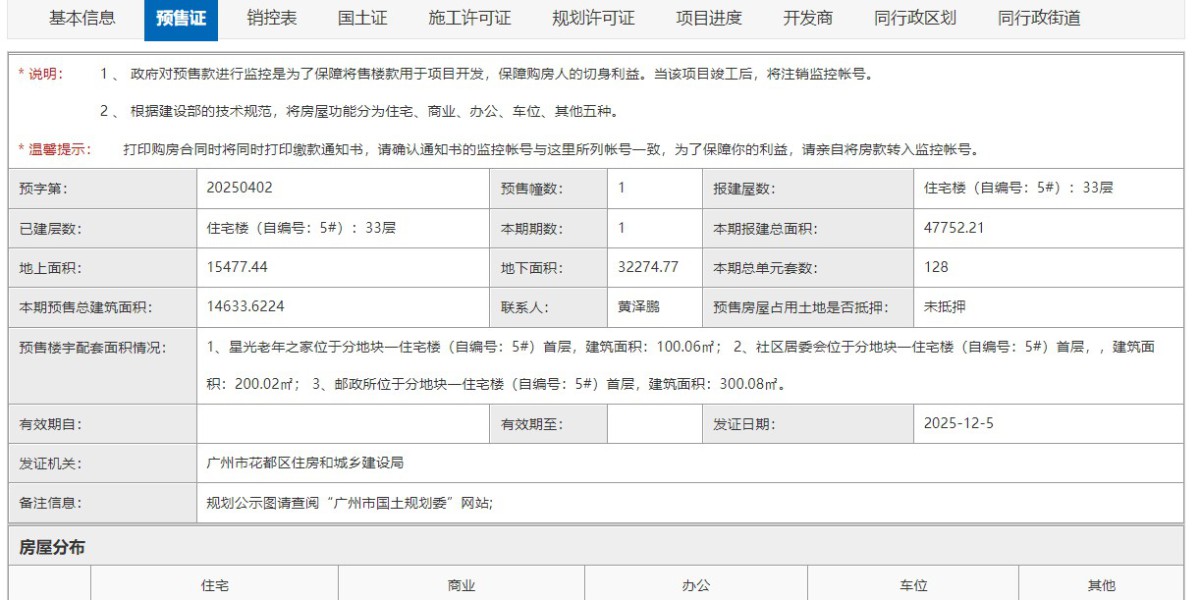Click the 住宅 column header
This screenshot has height=600, width=1200.
(215, 586)
